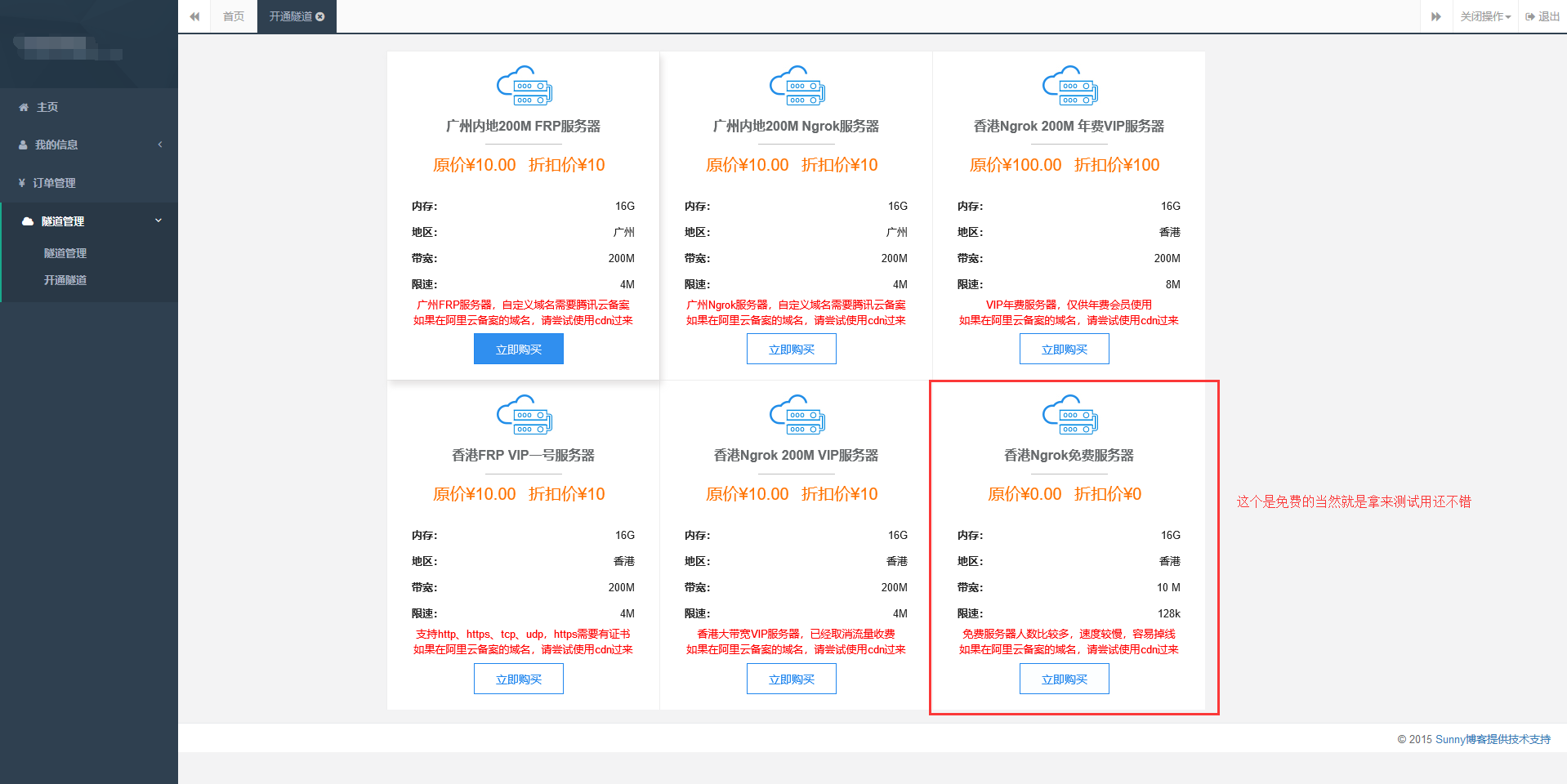The width and height of the screenshot is (1567, 784).
Task: Click the 香港Ngrok 200M 年费VIP服务器 title
Action: [x=1069, y=126]
